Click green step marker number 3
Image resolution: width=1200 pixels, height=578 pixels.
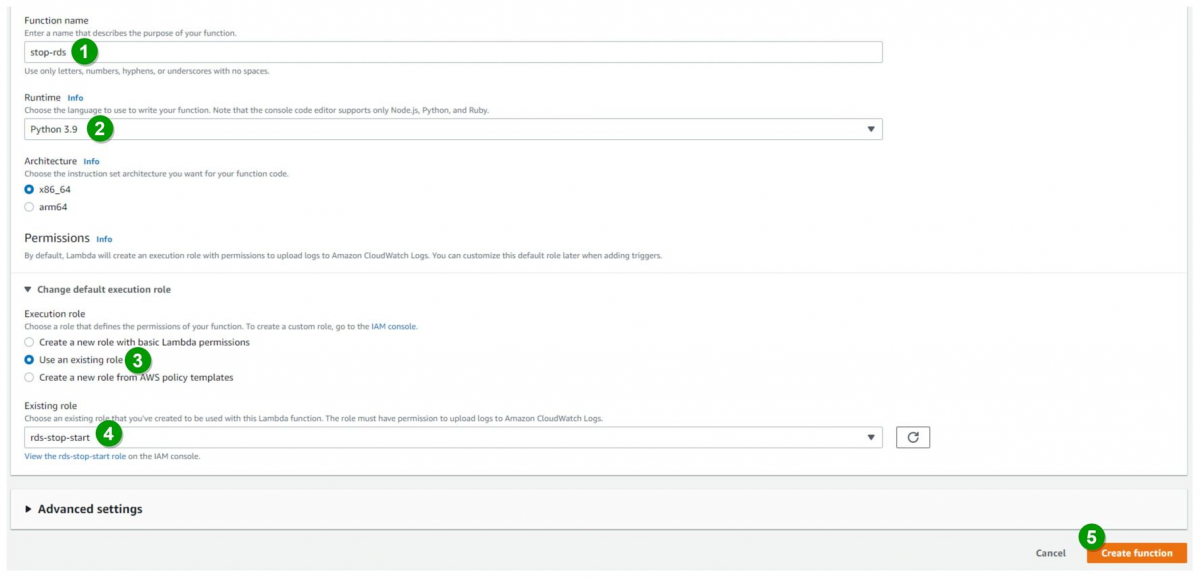coord(138,360)
